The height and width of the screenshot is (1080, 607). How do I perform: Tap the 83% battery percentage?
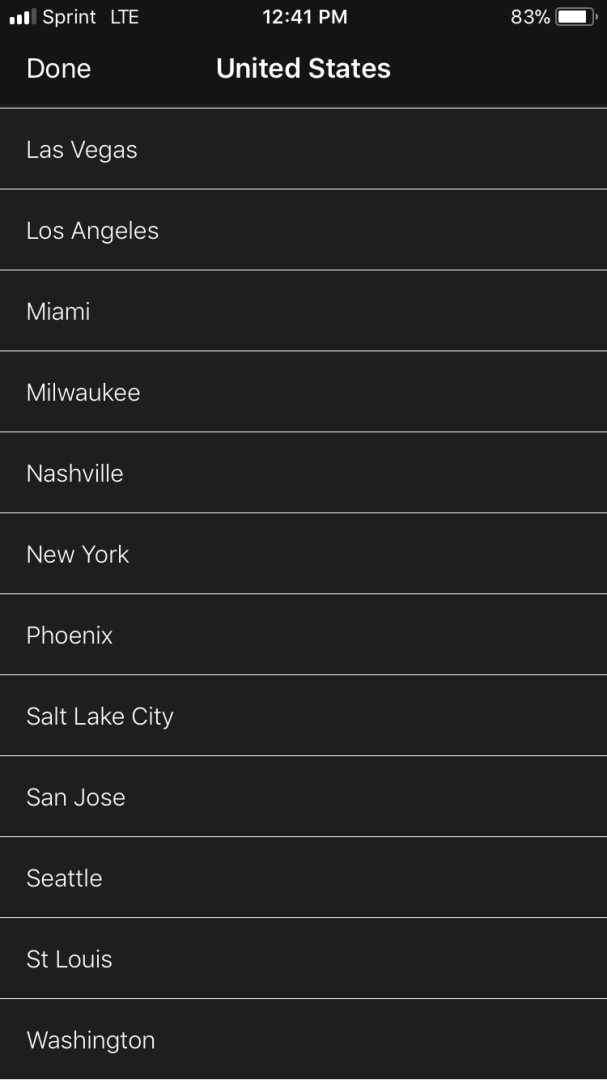tap(530, 17)
